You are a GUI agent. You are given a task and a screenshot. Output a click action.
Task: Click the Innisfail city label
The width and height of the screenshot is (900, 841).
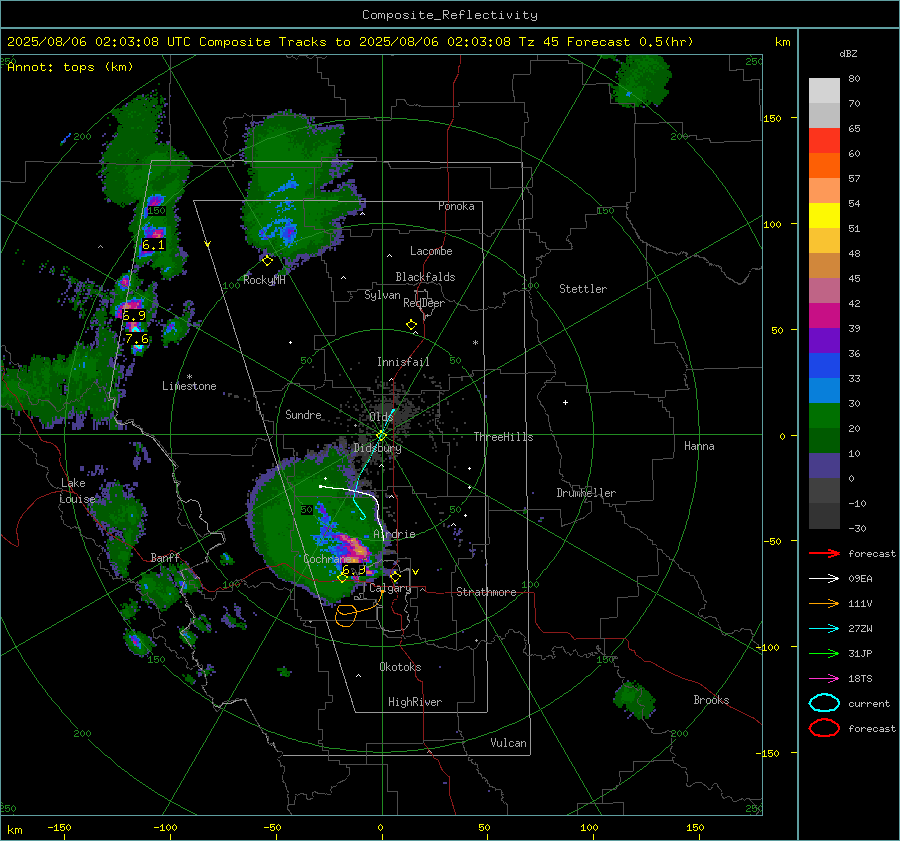(403, 362)
